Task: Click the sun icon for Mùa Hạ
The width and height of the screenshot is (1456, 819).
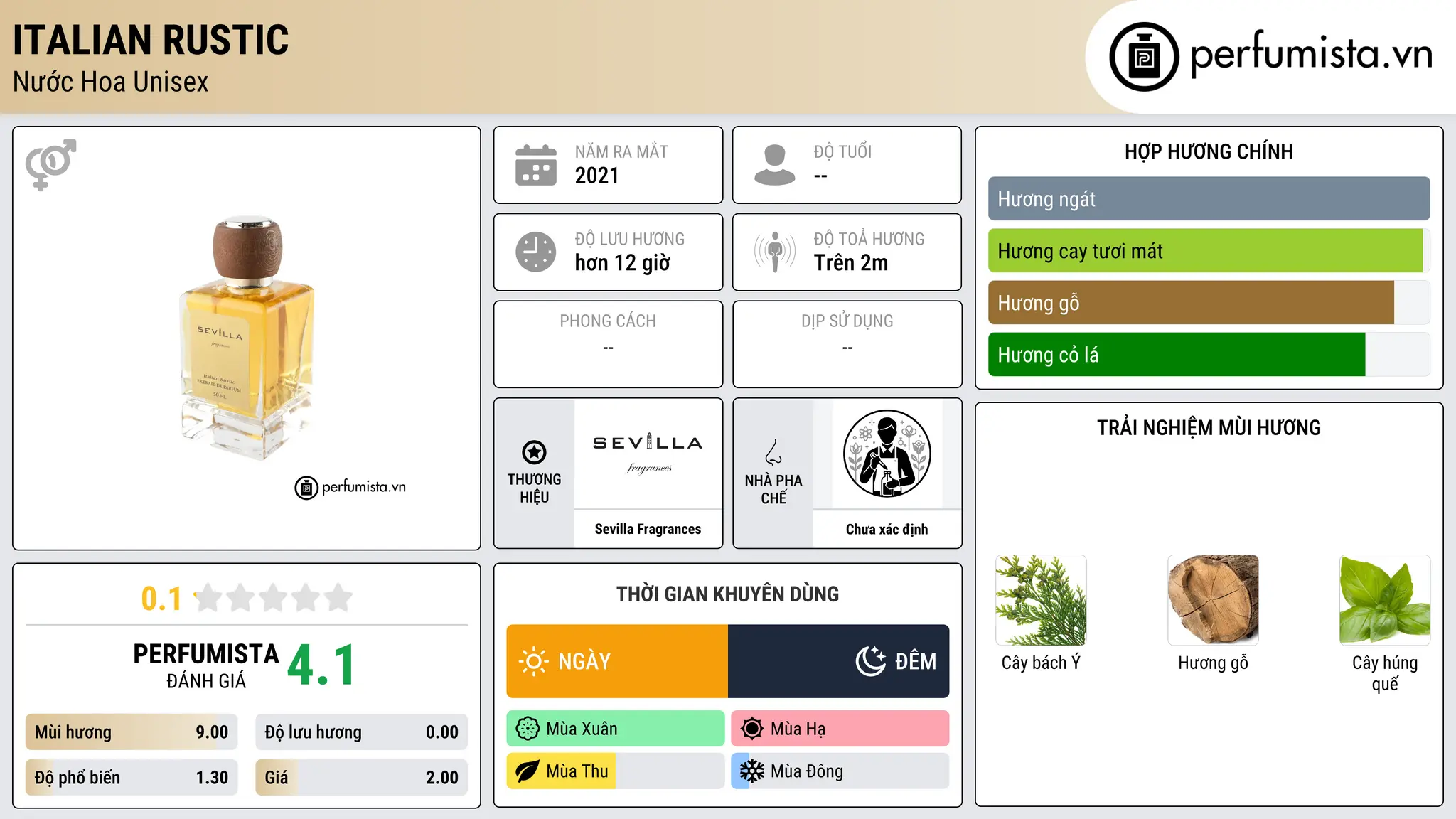Action: coord(751,729)
